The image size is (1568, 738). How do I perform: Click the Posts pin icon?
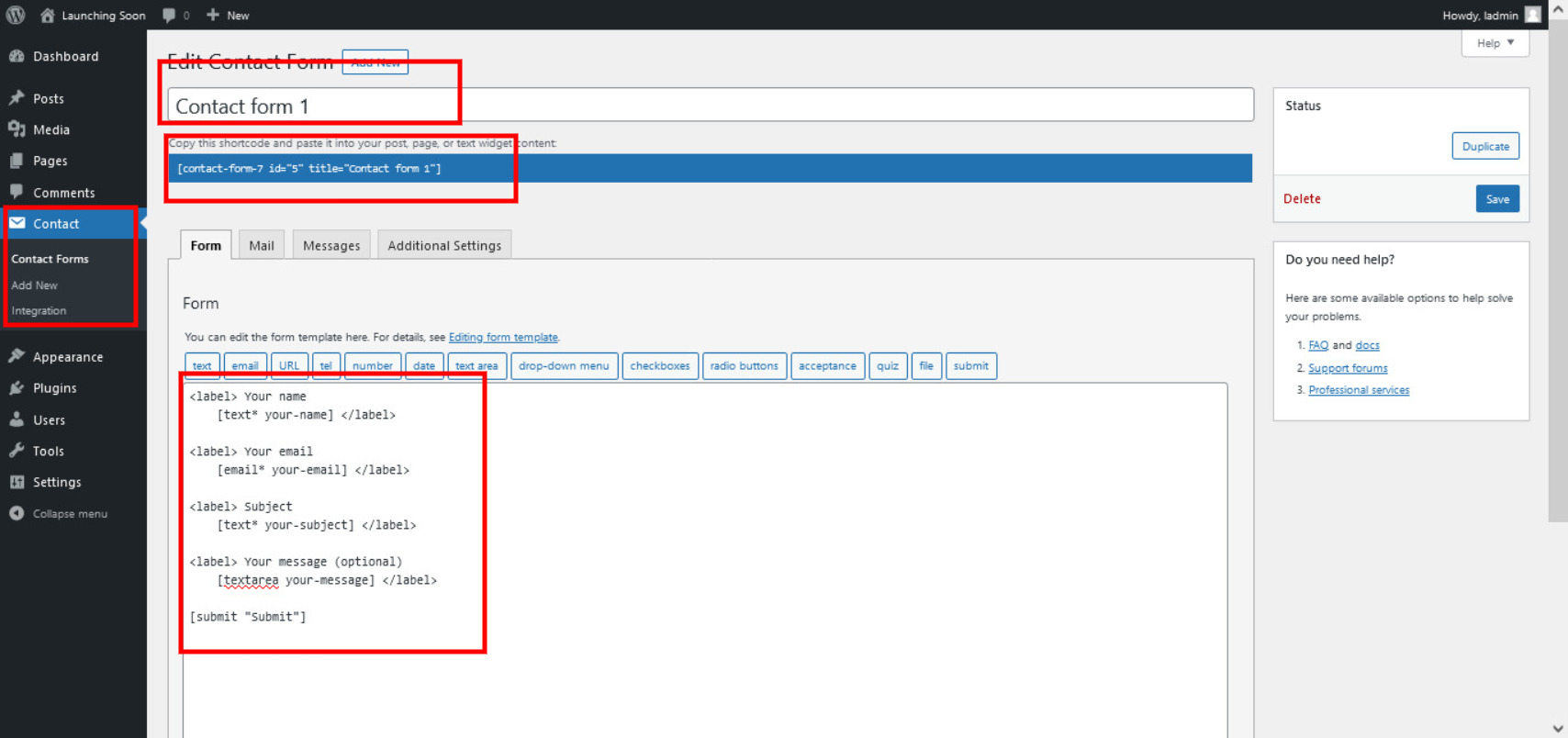click(17, 98)
